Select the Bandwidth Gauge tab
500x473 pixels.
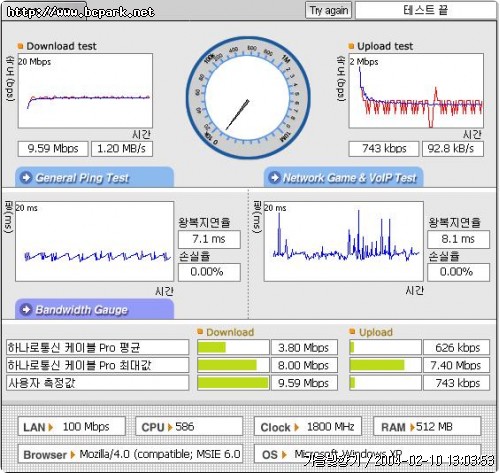(x=94, y=309)
